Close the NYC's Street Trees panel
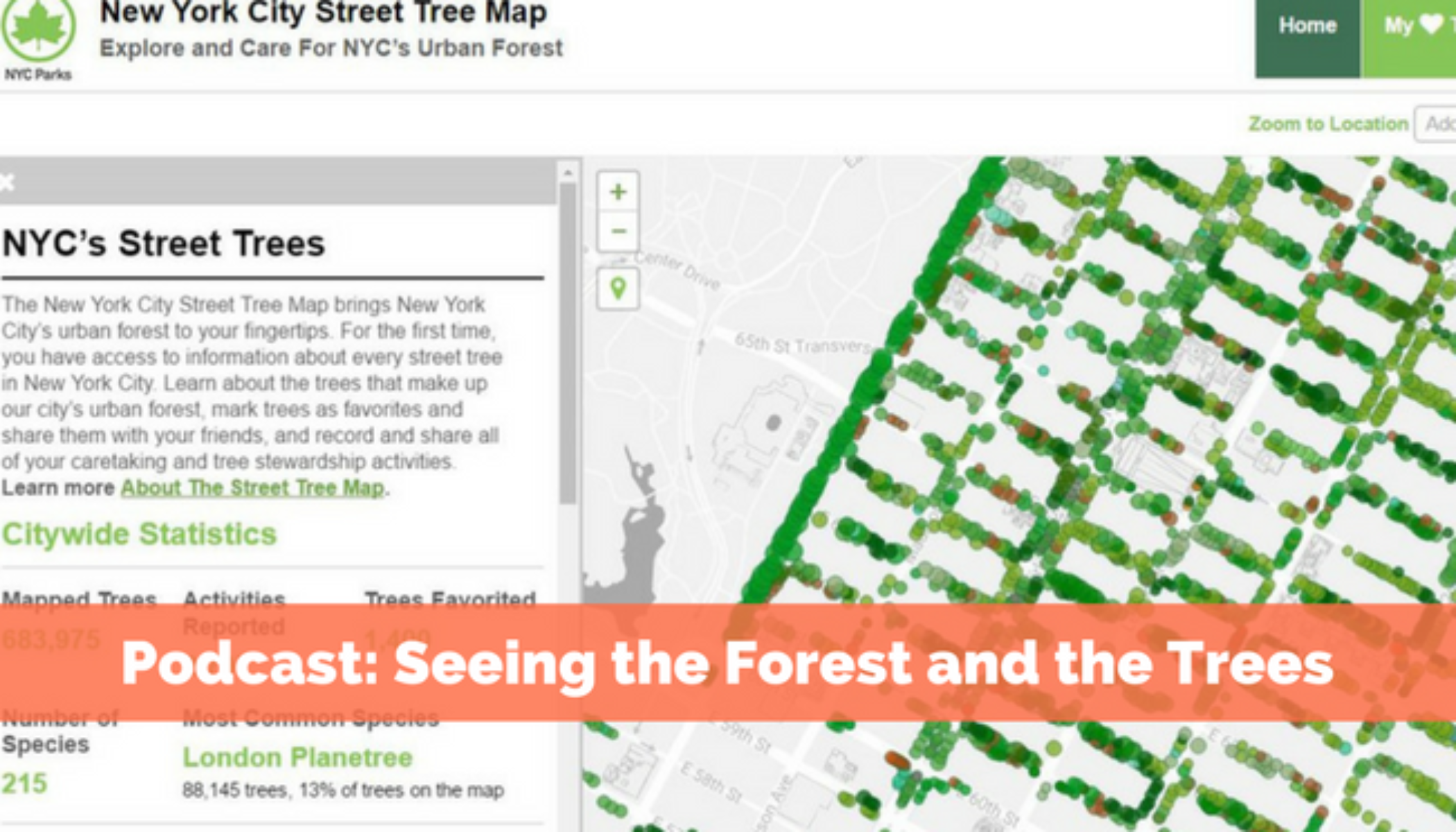 coord(7,182)
